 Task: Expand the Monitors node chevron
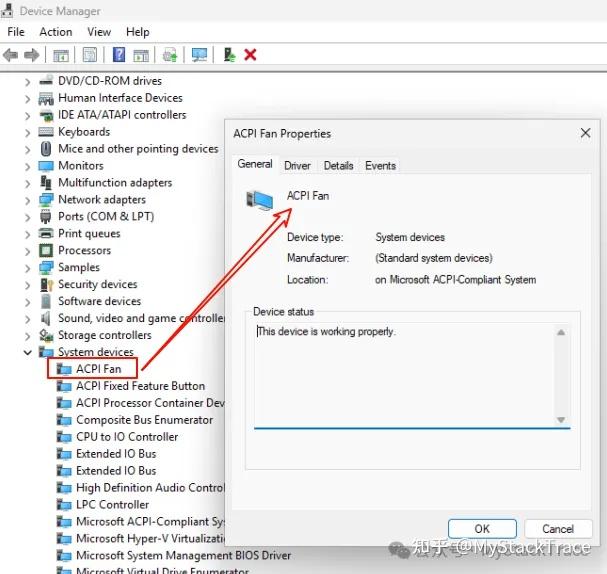click(27, 167)
